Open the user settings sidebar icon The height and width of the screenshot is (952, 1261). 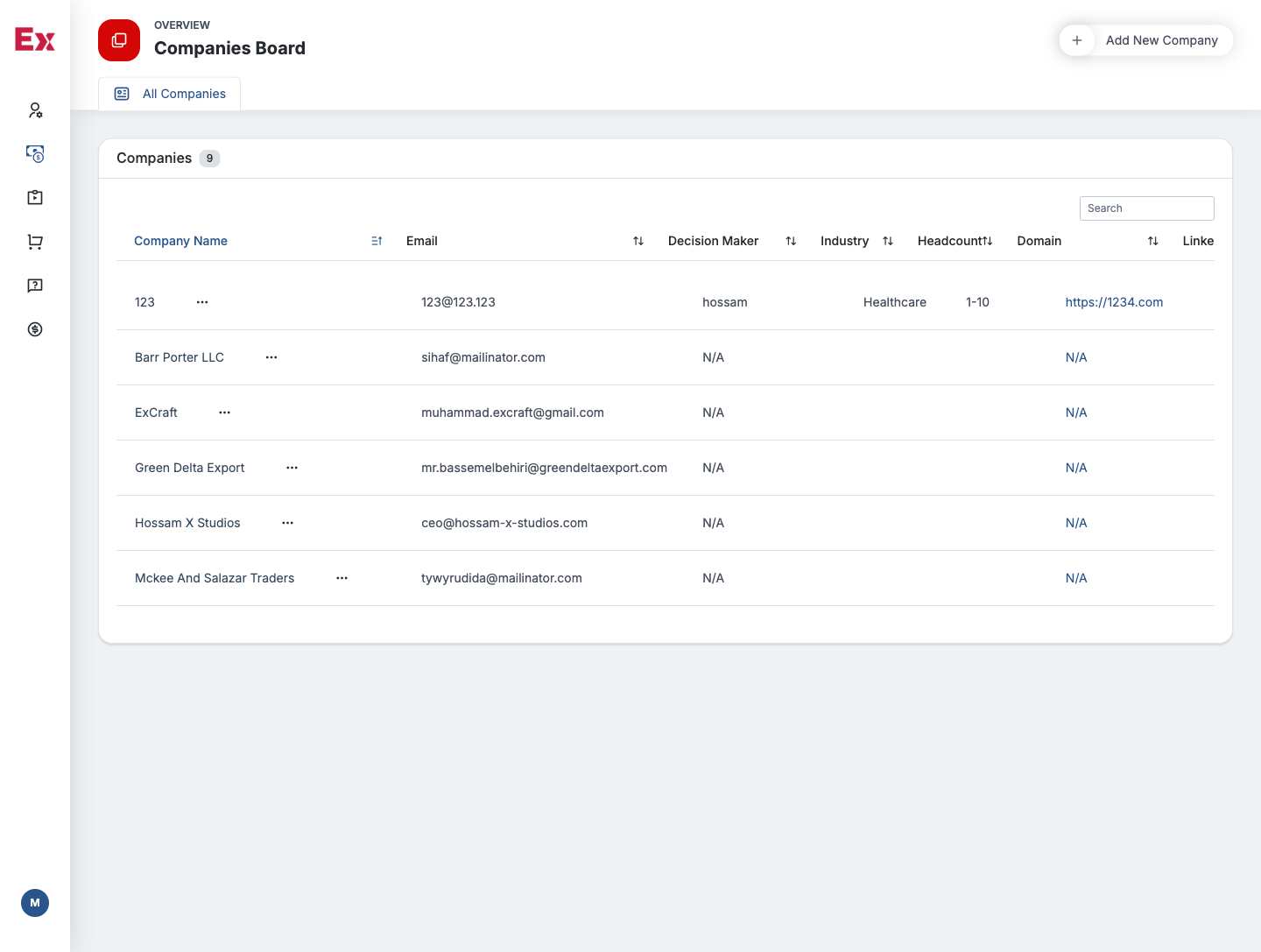(35, 110)
